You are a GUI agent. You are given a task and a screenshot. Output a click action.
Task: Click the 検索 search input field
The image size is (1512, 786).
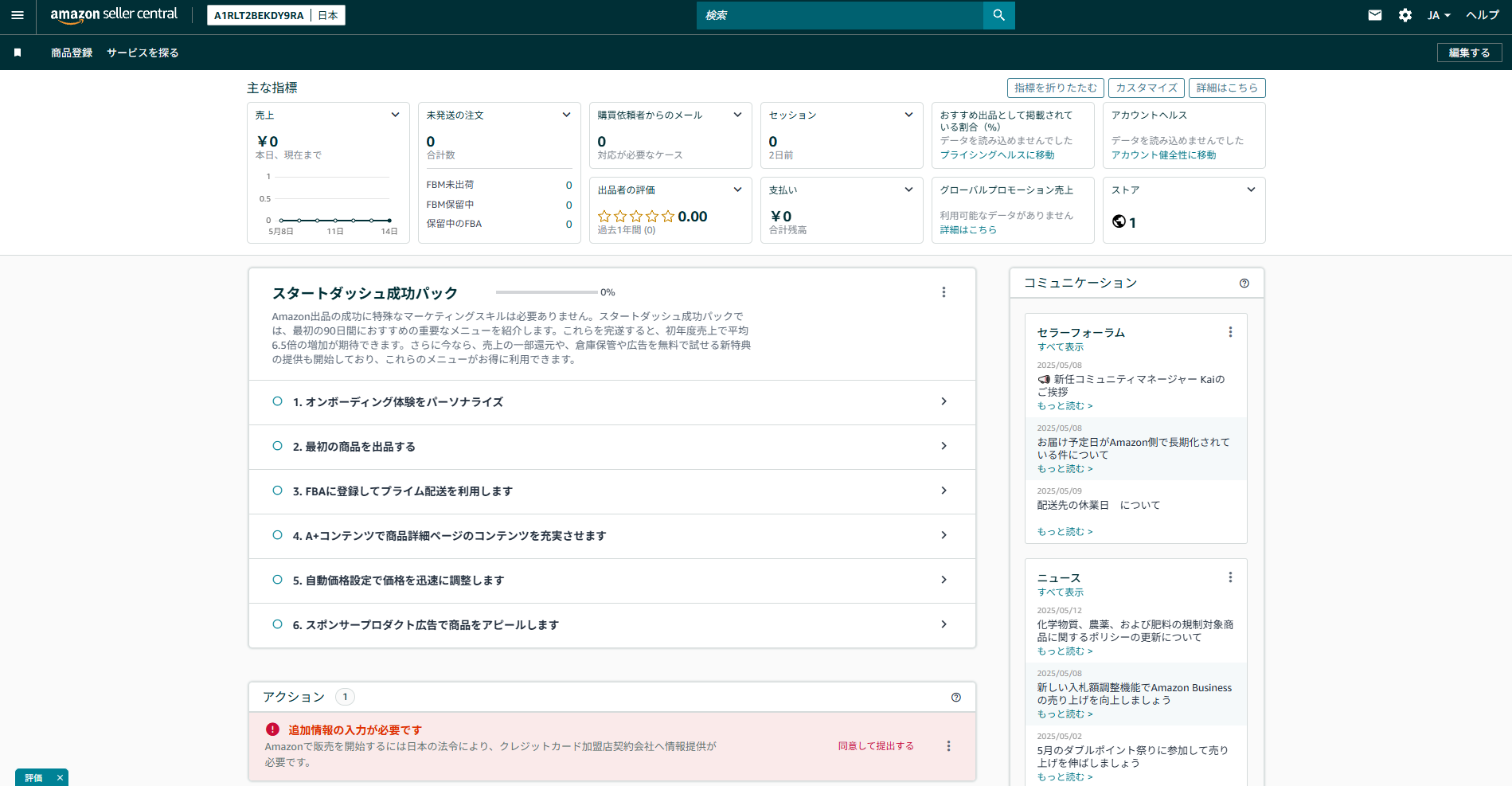[840, 15]
